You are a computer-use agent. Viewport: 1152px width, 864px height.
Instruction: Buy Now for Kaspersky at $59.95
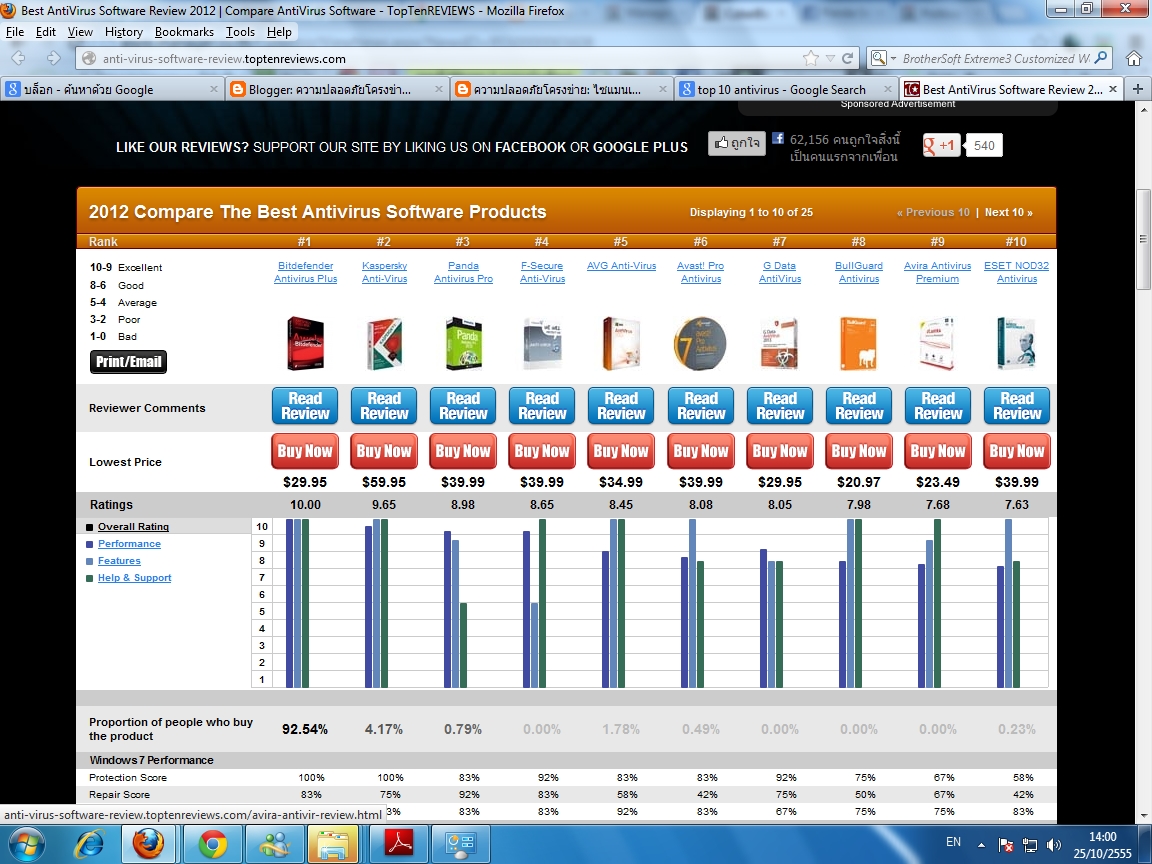pyautogui.click(x=384, y=451)
